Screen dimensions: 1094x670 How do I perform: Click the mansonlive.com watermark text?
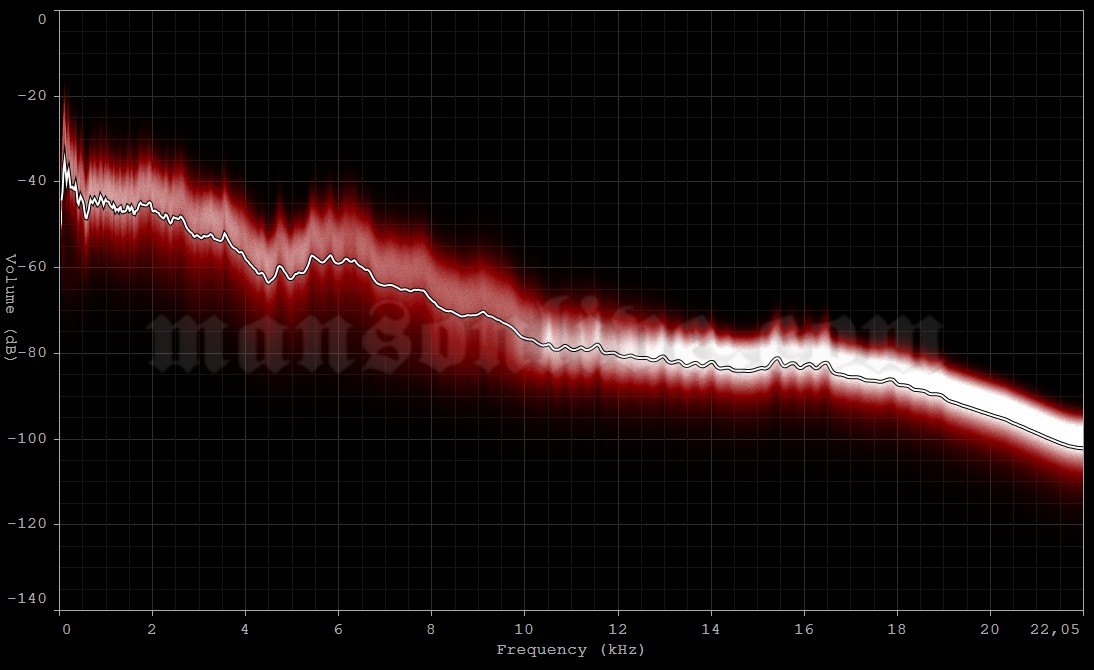tap(545, 338)
